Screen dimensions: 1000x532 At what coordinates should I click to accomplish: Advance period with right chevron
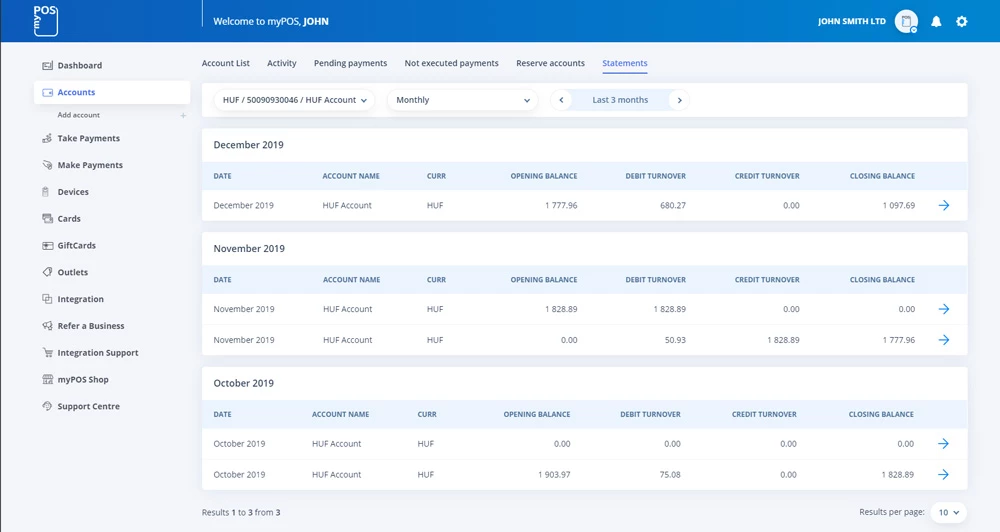pyautogui.click(x=679, y=100)
